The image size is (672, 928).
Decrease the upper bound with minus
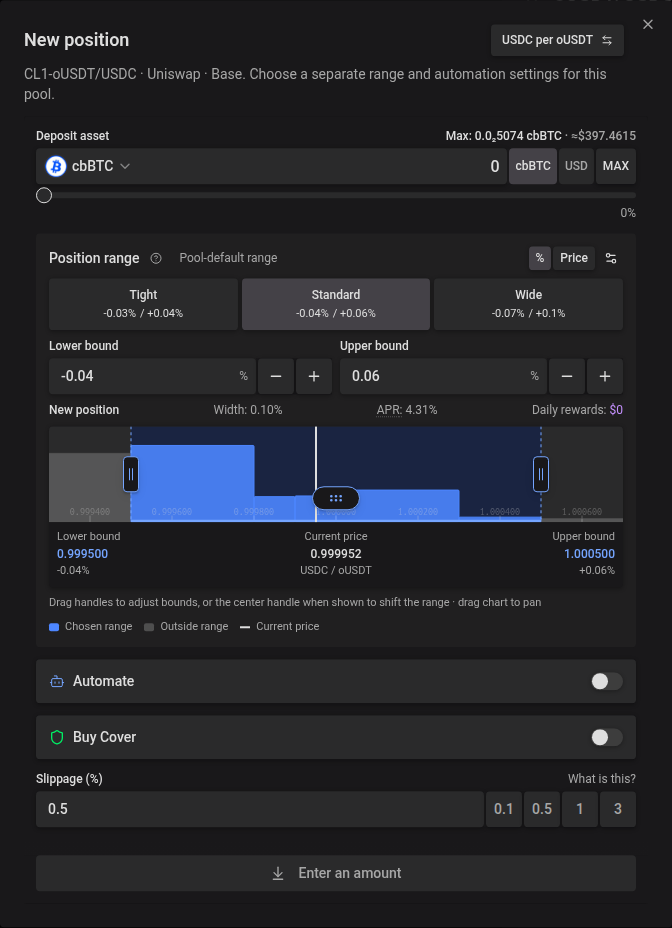[567, 376]
